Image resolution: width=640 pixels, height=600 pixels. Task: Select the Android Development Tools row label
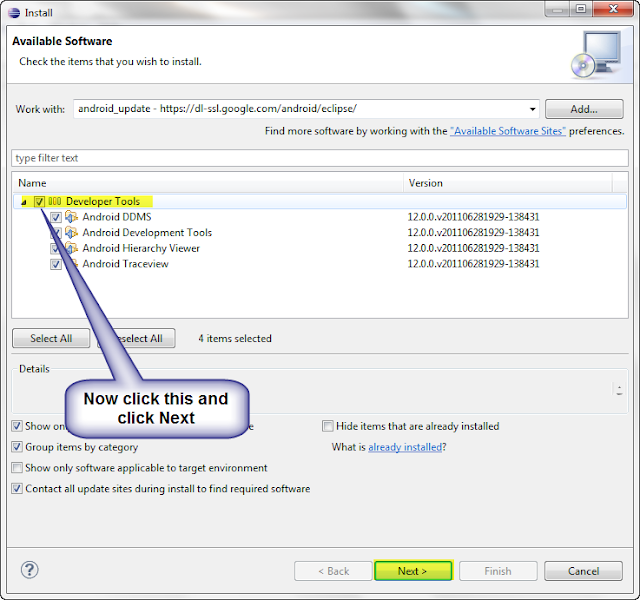coord(147,232)
